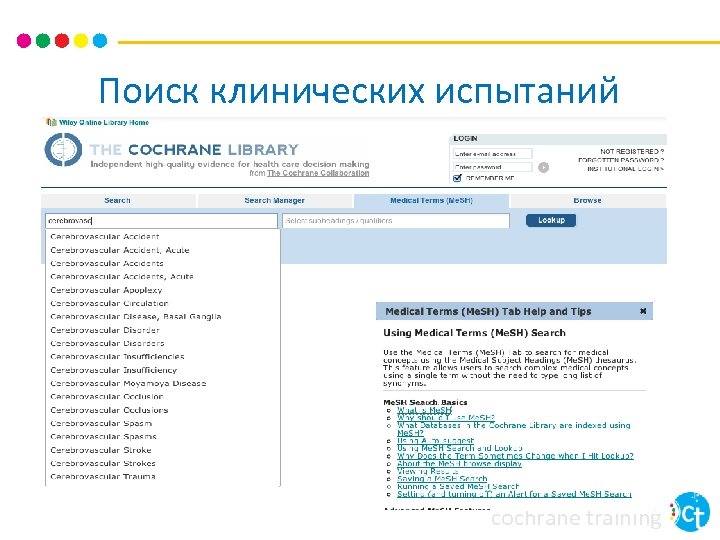Open the What is MeSH help link

[425, 410]
